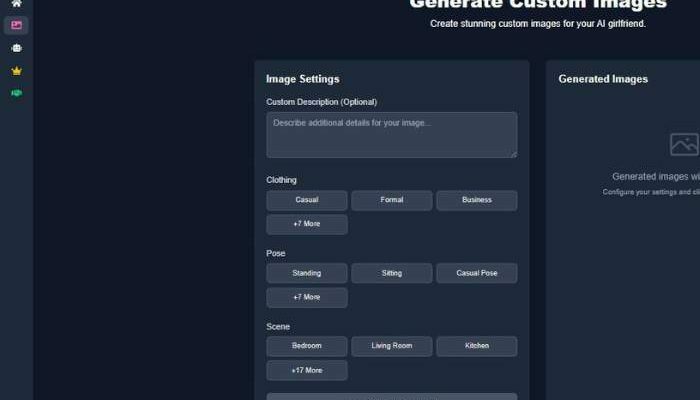Click the robot icon in the sidebar
The image size is (700, 400).
(16, 48)
